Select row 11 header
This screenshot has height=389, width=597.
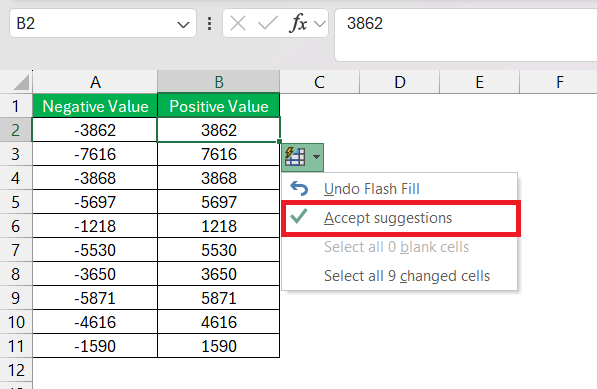coord(16,346)
